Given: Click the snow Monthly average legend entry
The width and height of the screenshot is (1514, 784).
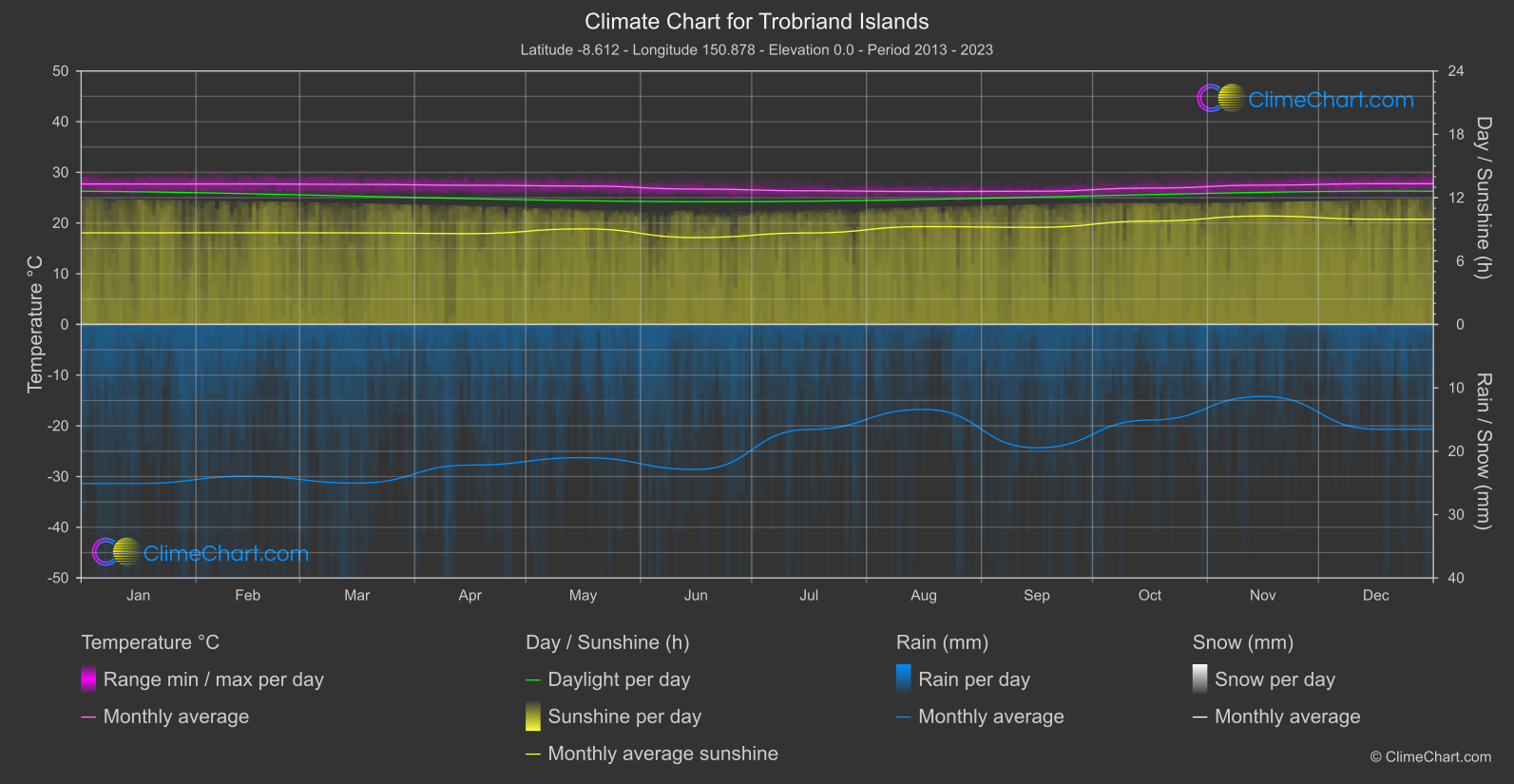Looking at the screenshot, I should 1276,717.
